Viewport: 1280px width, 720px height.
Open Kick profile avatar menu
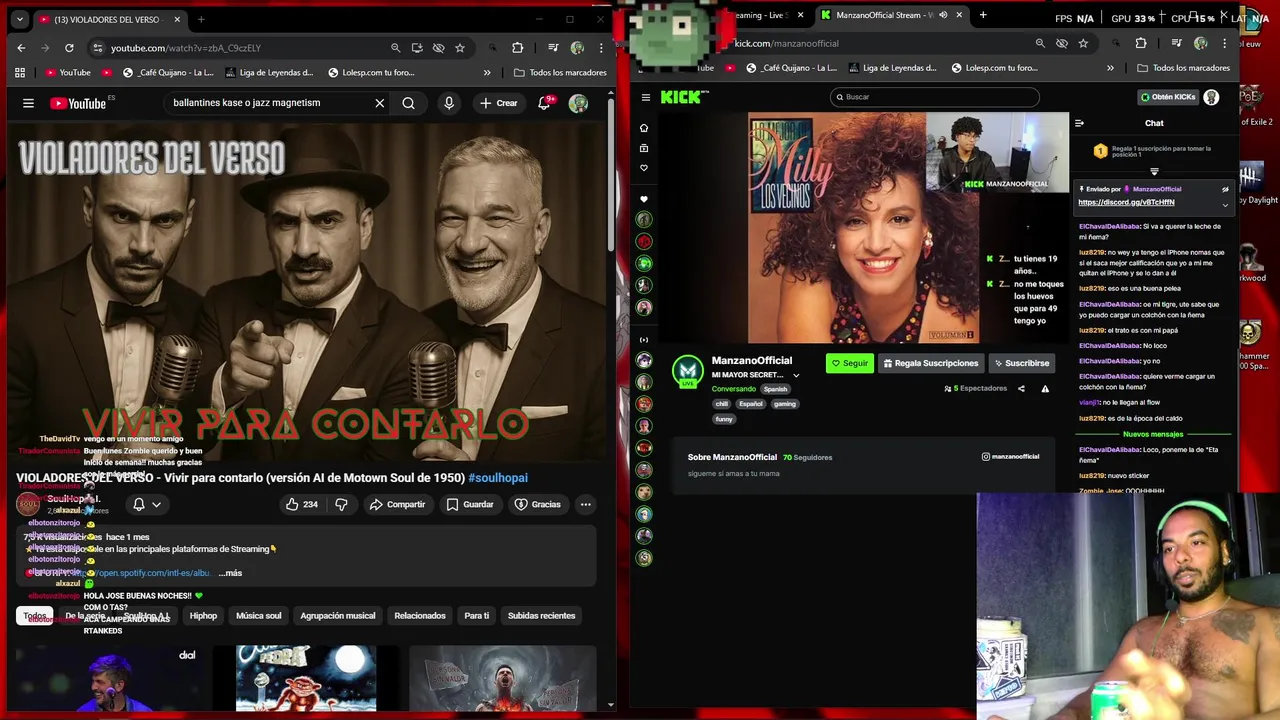(x=1211, y=97)
